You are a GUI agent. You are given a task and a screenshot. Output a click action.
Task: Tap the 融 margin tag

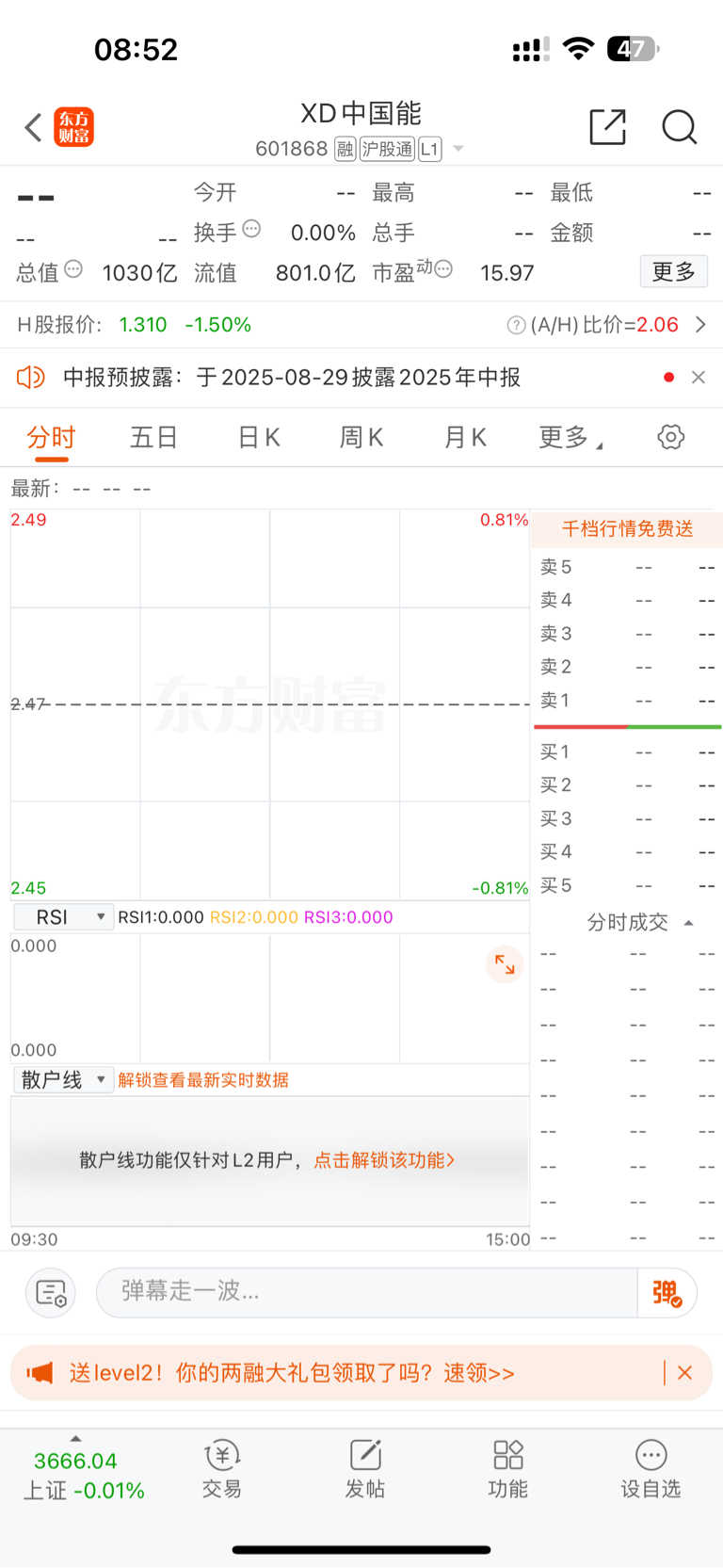(345, 149)
